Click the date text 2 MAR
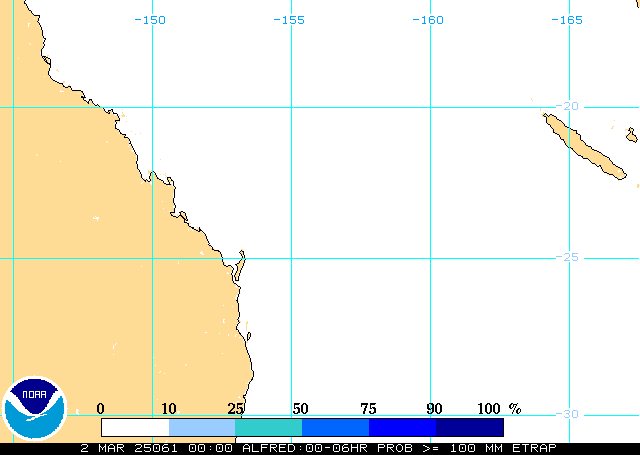 coord(102,448)
